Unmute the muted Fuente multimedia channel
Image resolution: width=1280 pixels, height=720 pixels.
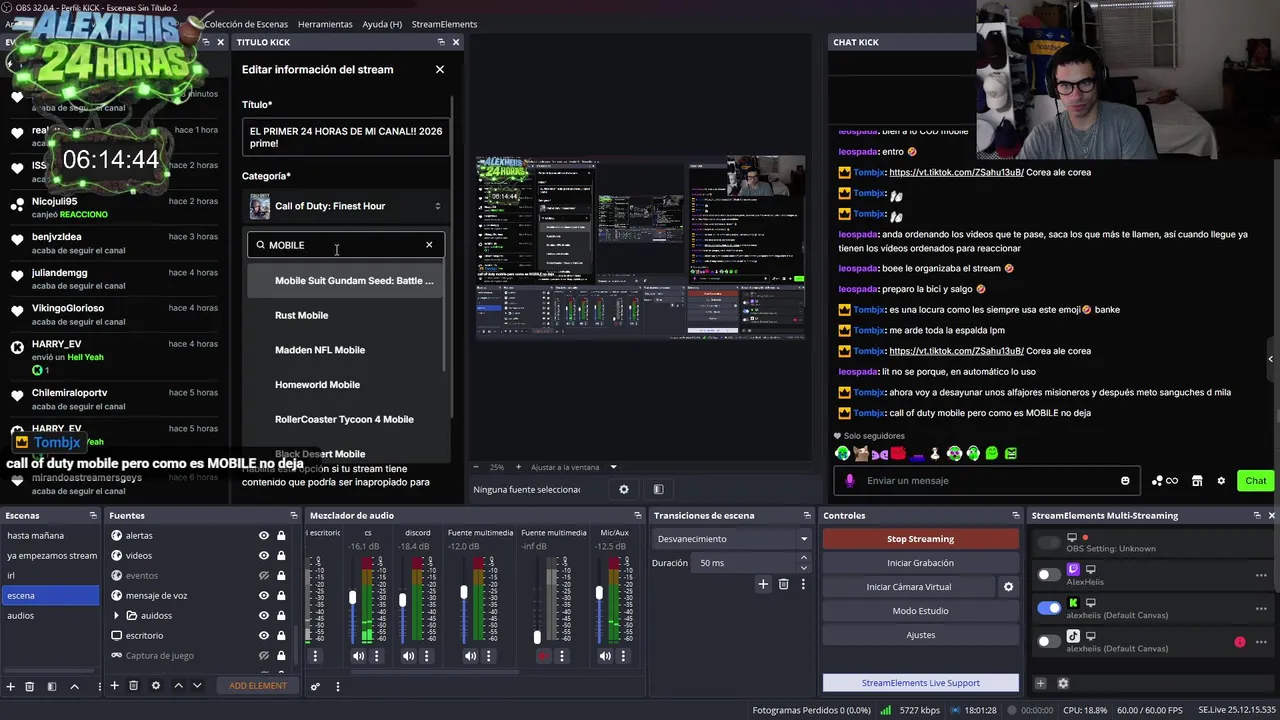point(543,656)
